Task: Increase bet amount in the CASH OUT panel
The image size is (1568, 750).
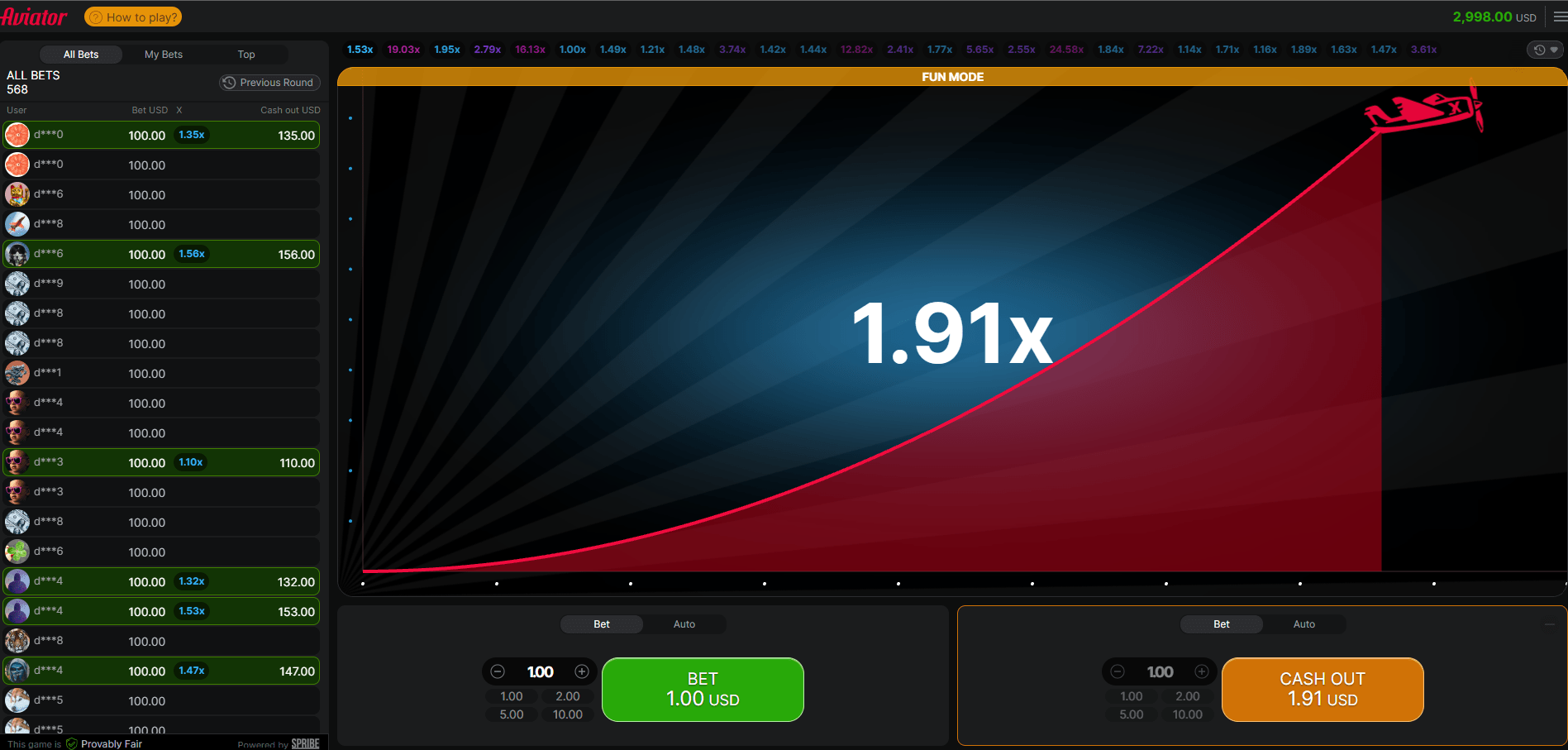Action: pos(1202,671)
